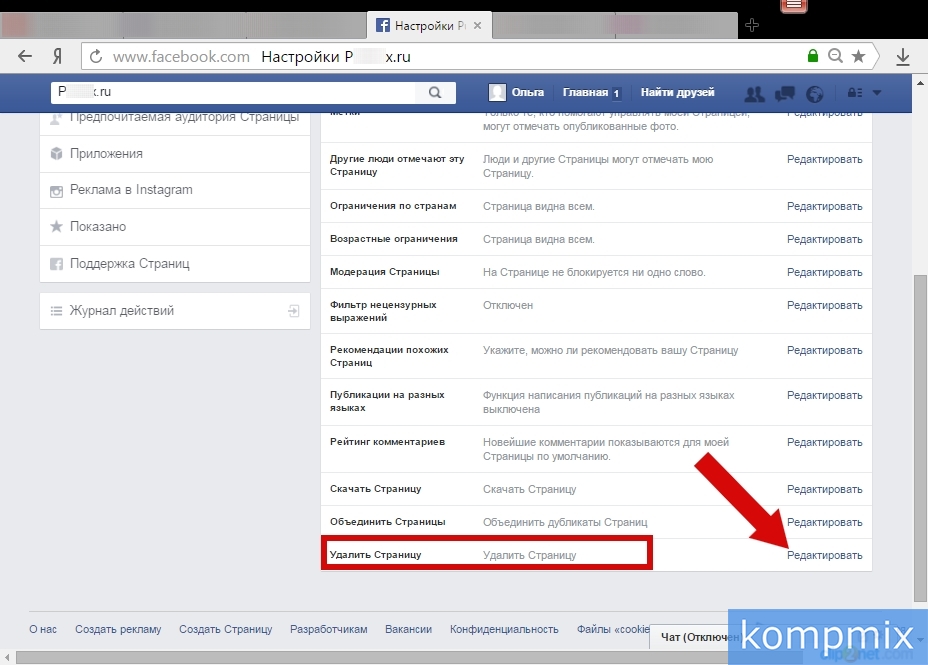Go to Ольга profile link
This screenshot has width=928, height=665.
click(x=527, y=92)
